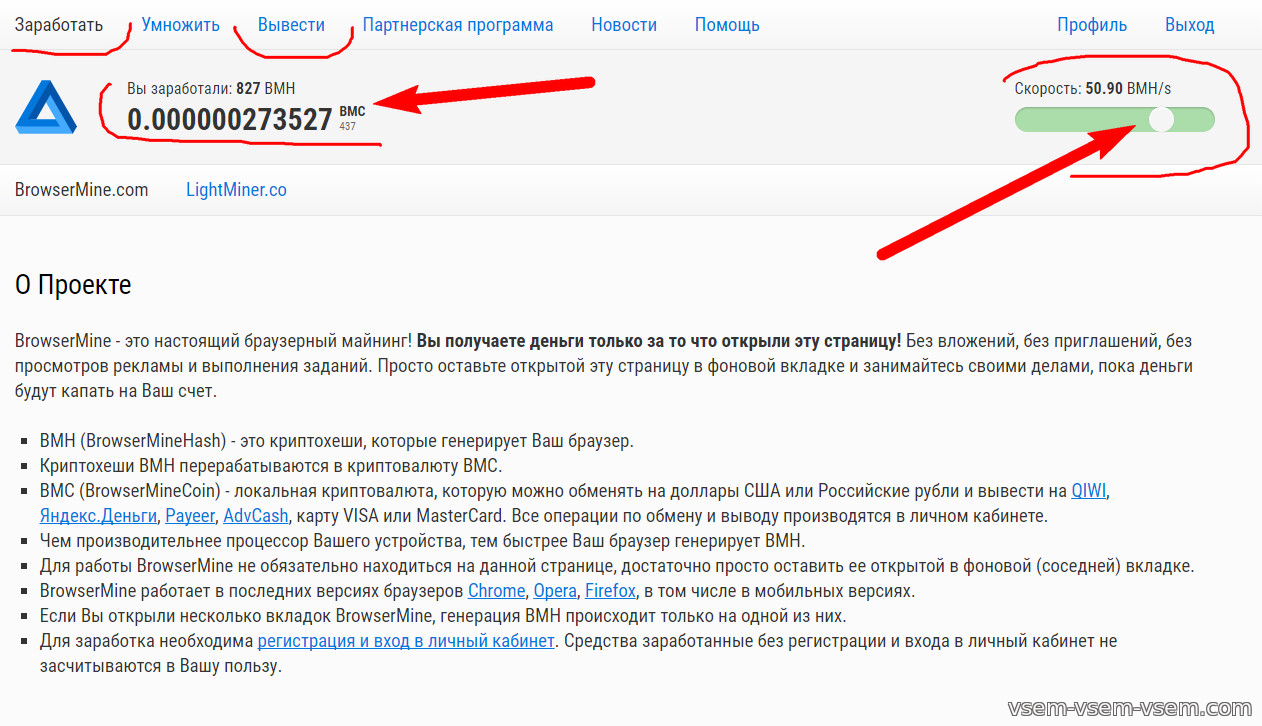Follow the AdvCash link

point(256,516)
